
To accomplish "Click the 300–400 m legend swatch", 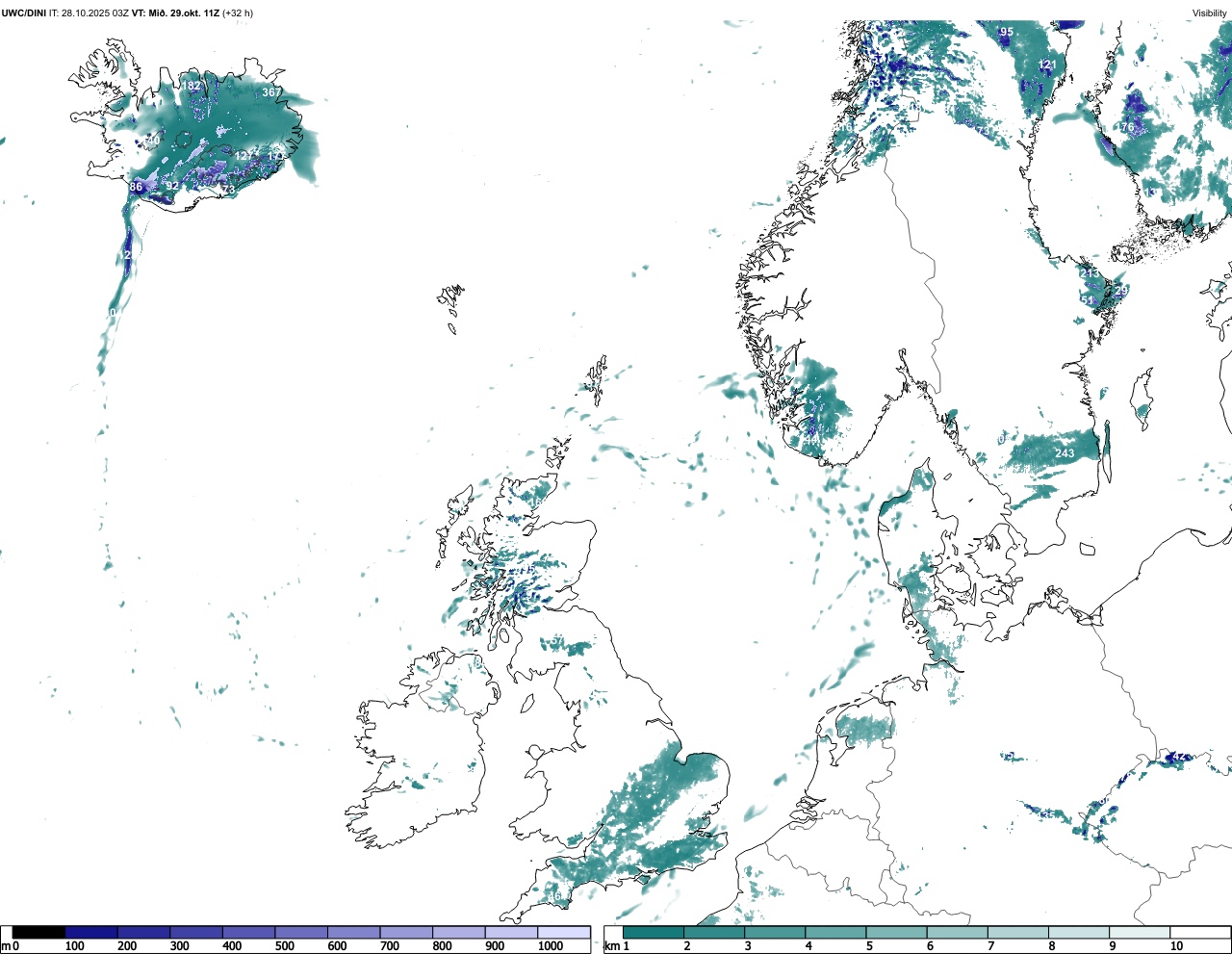I will pos(196,933).
